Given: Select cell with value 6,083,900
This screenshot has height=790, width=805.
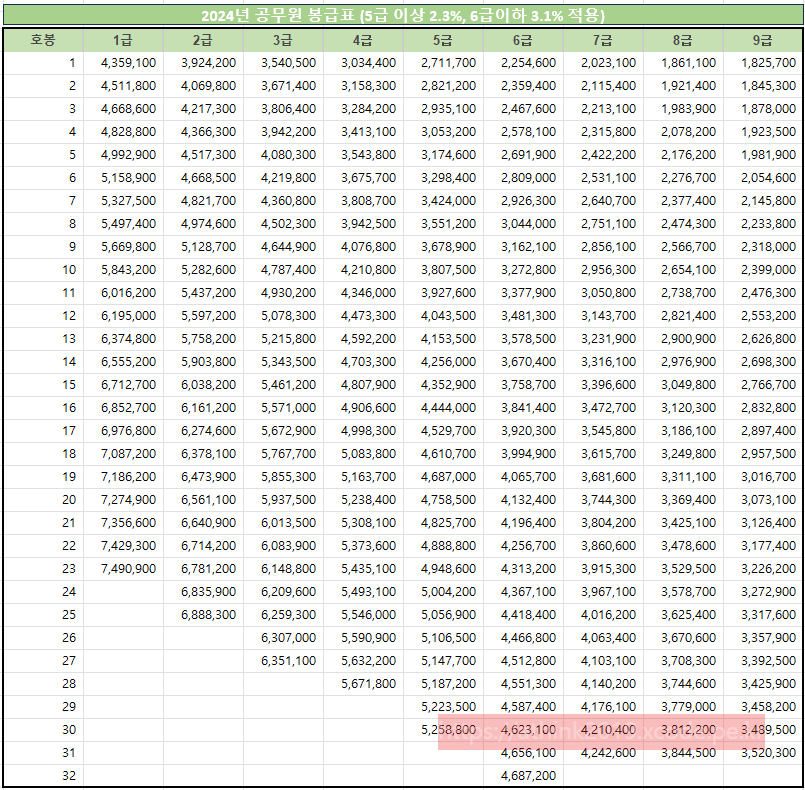Looking at the screenshot, I should coord(283,546).
